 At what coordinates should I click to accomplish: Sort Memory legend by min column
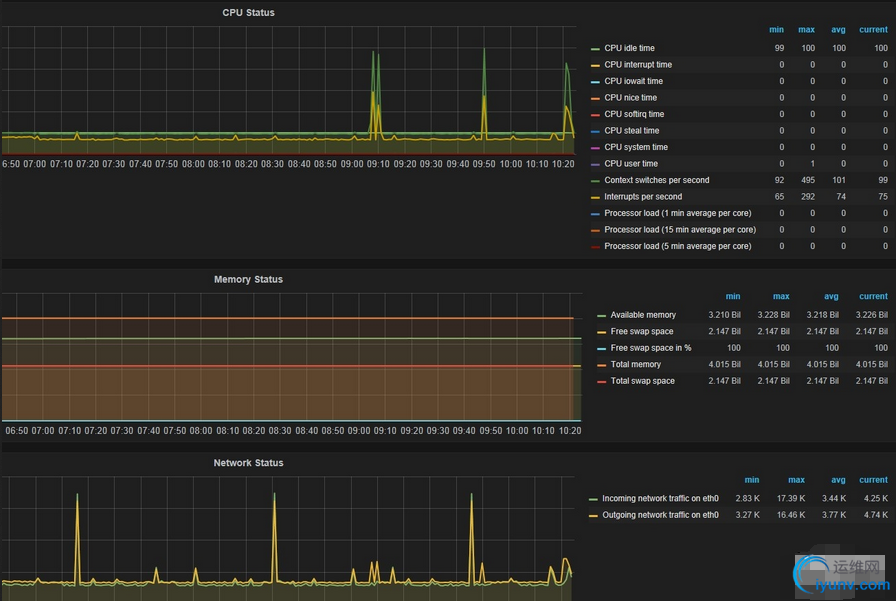733,297
